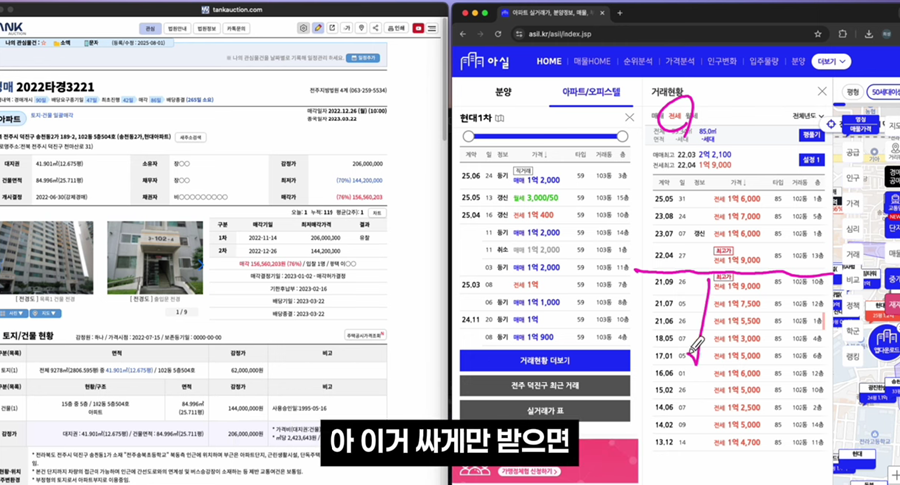Click the 평돌기 button
The image size is (900, 485).
click(812, 135)
